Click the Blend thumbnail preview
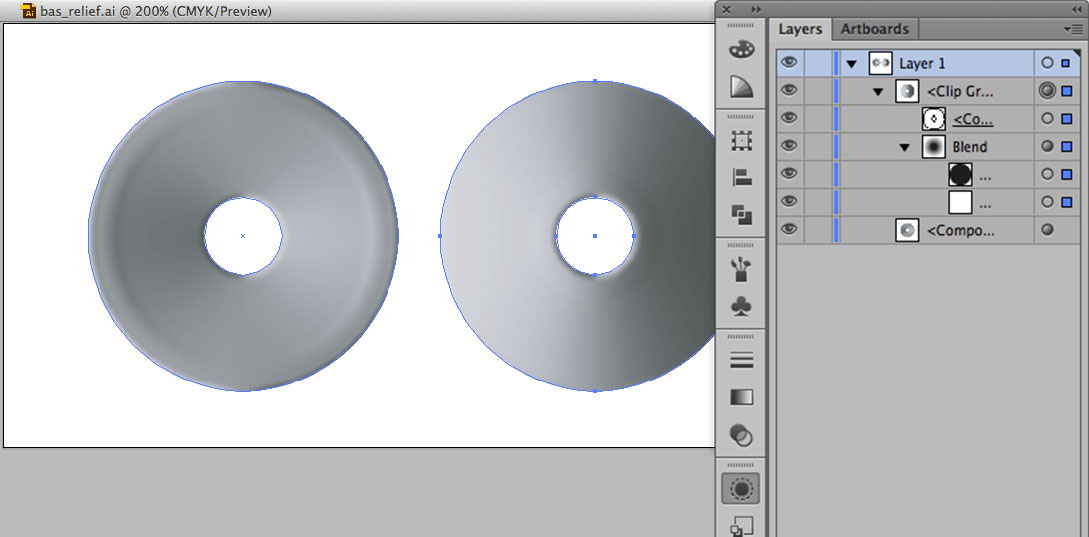1089x537 pixels. pos(933,147)
